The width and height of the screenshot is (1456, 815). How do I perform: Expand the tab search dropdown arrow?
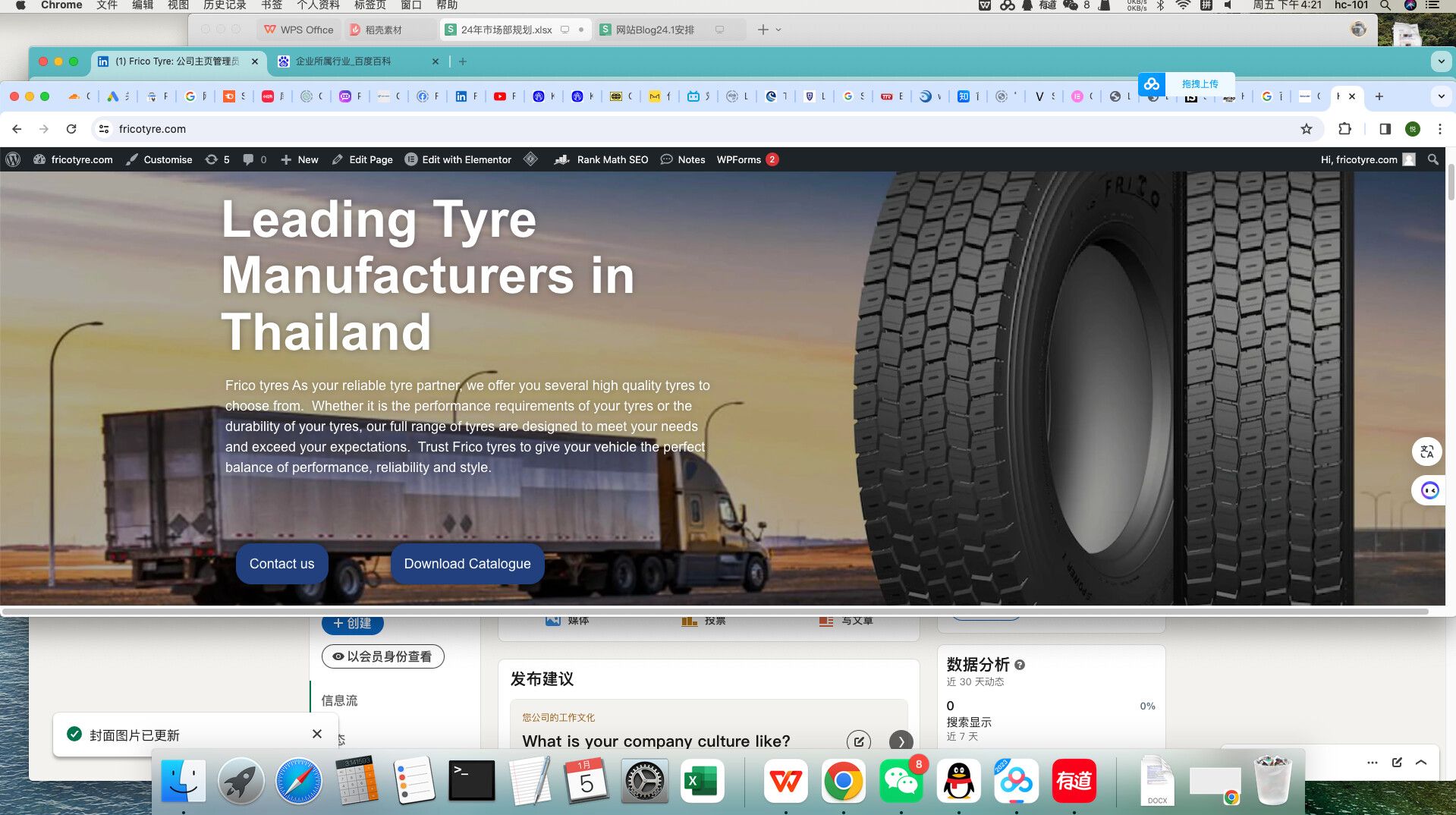(1441, 96)
